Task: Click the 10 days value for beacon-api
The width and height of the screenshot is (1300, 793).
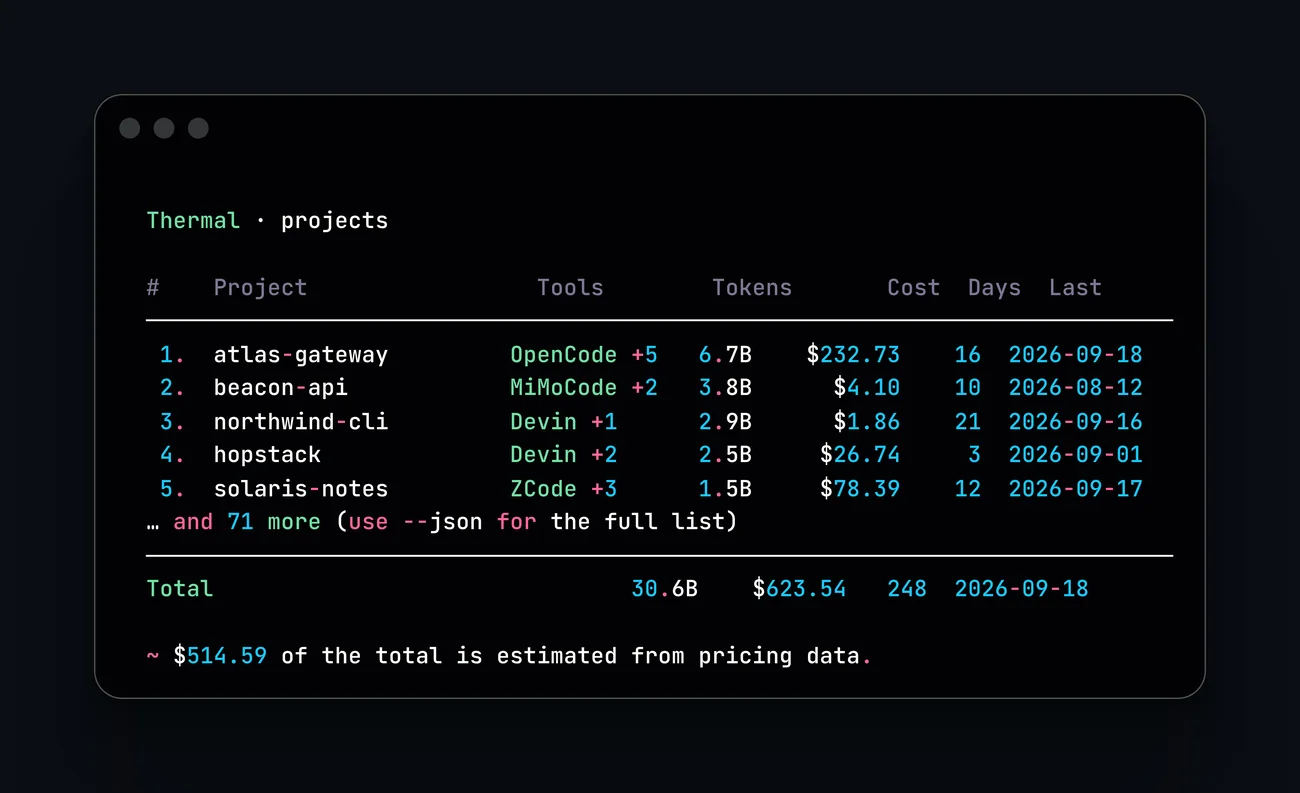Action: coord(967,388)
